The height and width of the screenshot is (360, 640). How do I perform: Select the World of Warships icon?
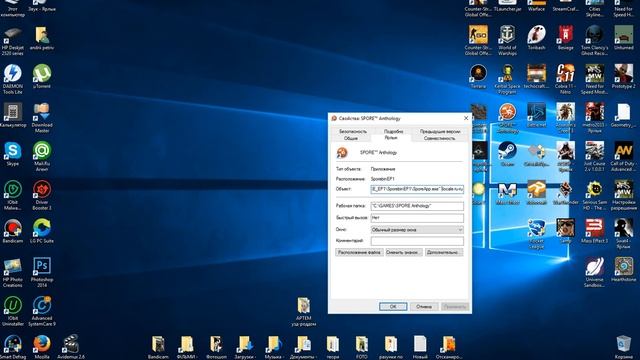[x=507, y=40]
